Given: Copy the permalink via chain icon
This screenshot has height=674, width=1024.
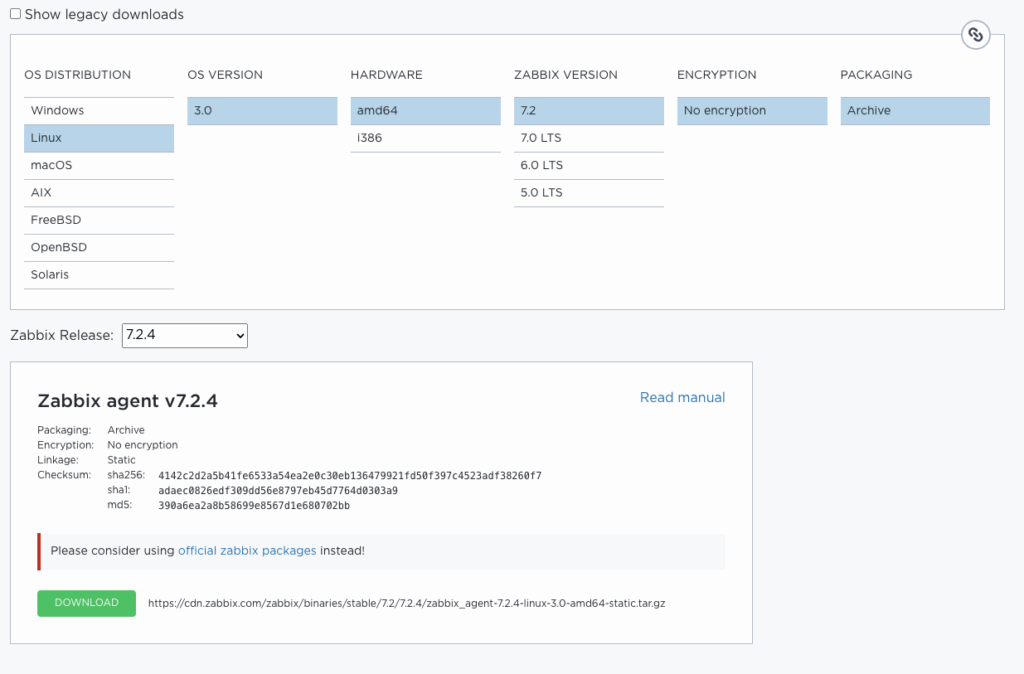Looking at the screenshot, I should point(975,35).
